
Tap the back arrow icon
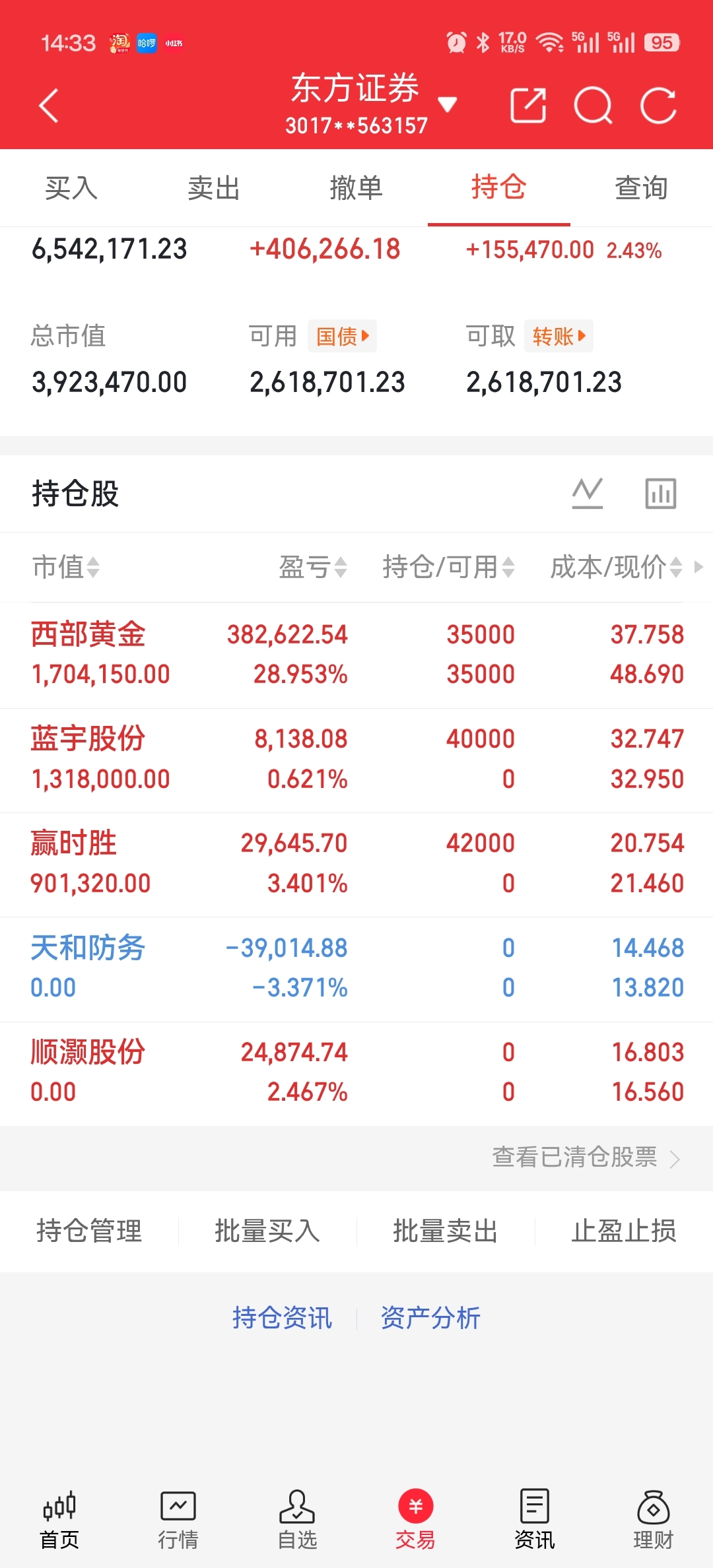pyautogui.click(x=50, y=106)
